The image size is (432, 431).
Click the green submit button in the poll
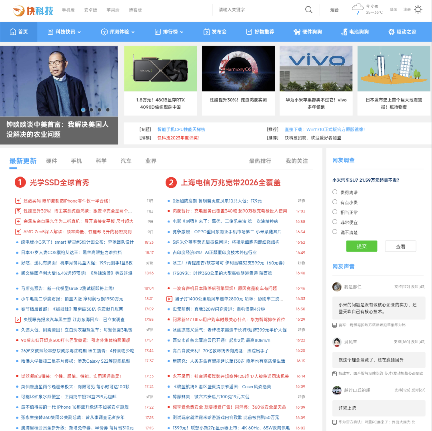[362, 246]
